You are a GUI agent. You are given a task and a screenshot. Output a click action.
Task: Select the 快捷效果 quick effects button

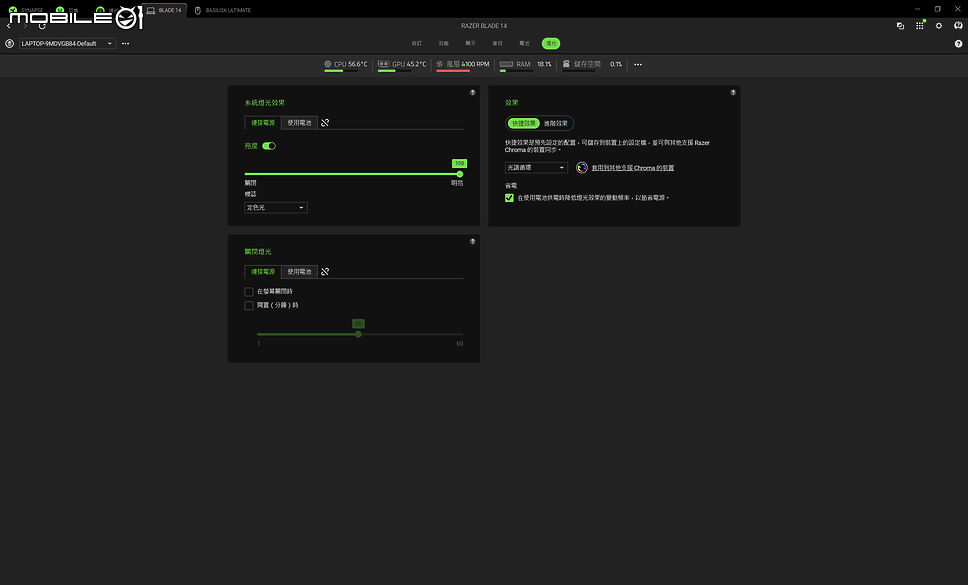(x=524, y=123)
